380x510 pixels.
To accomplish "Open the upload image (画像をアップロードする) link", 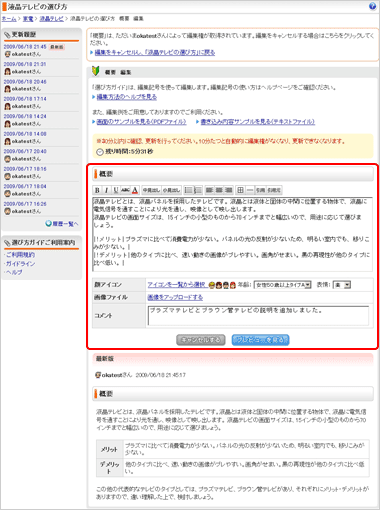I will tap(175, 297).
